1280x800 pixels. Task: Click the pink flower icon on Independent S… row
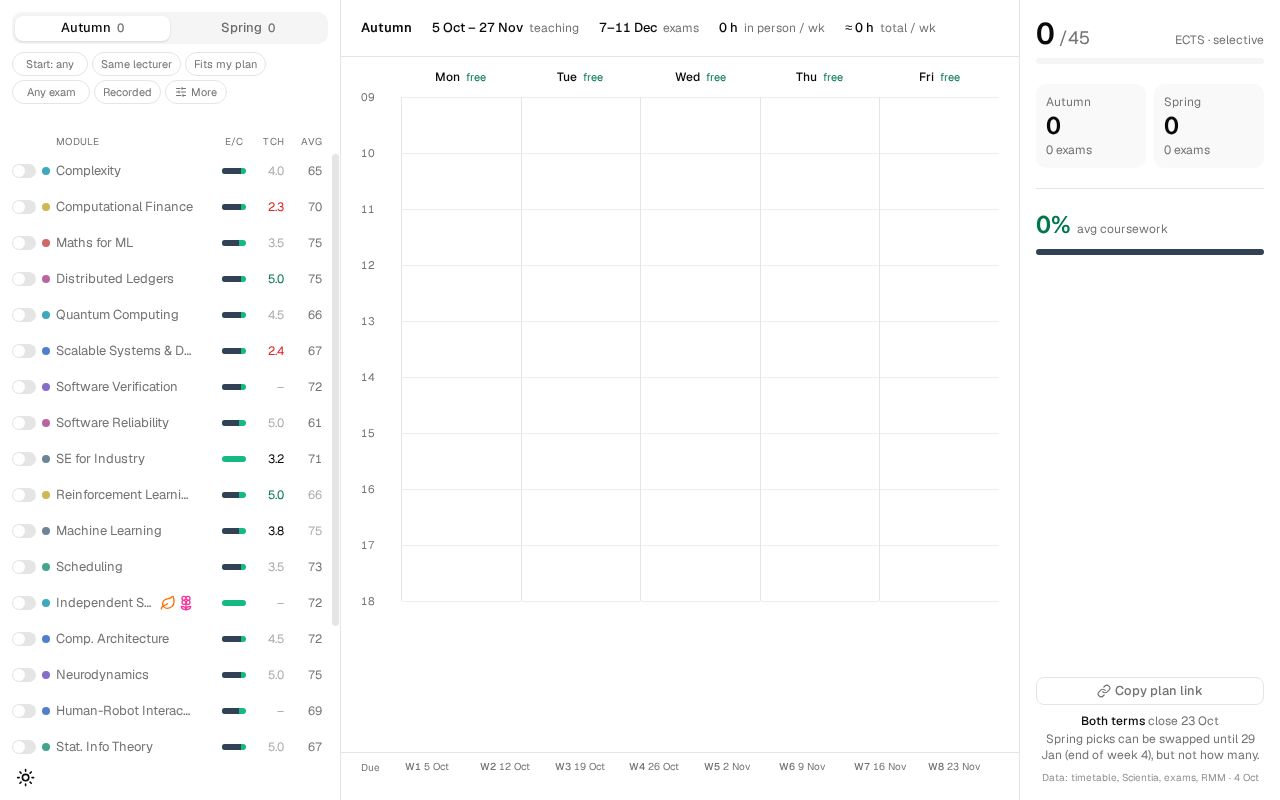coord(186,603)
